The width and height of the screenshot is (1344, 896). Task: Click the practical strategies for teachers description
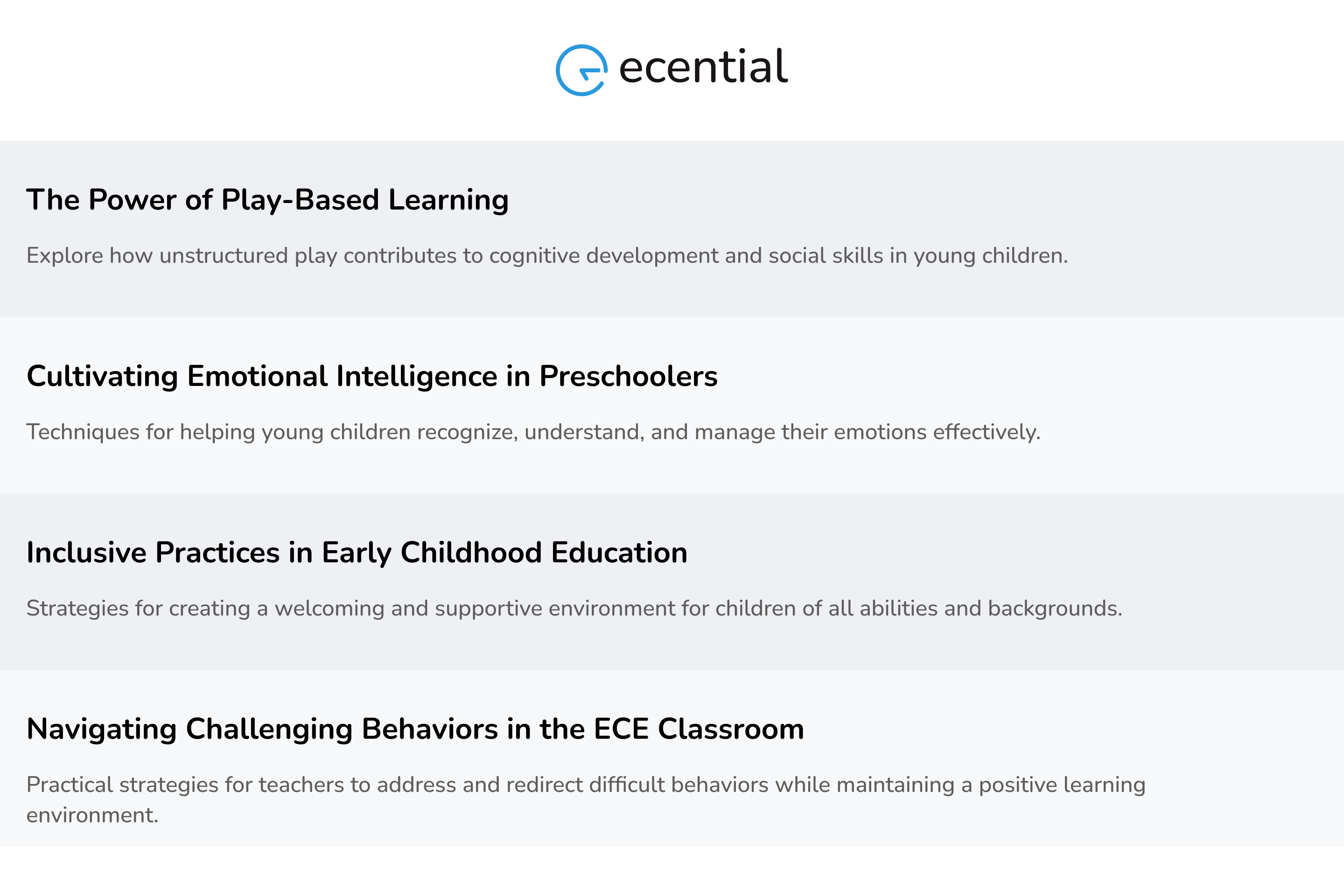pos(586,785)
